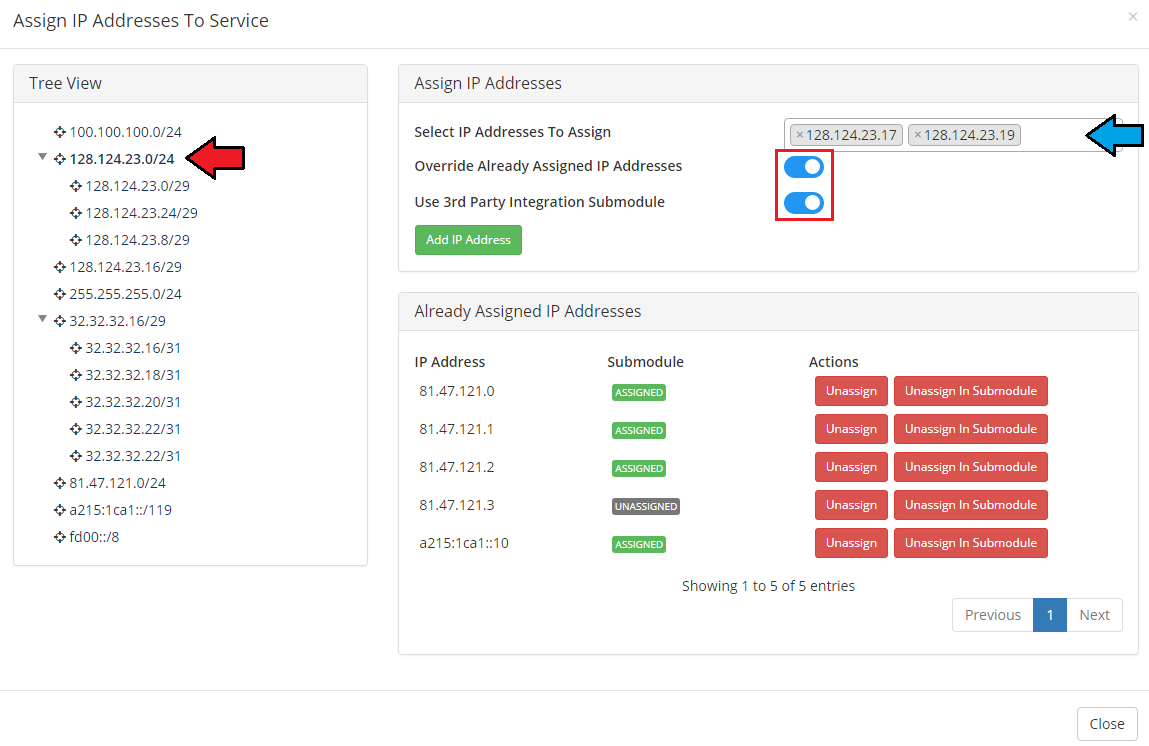The height and width of the screenshot is (746, 1149).
Task: Select a215:1ca1::/119 subnet in tree
Action: (120, 510)
